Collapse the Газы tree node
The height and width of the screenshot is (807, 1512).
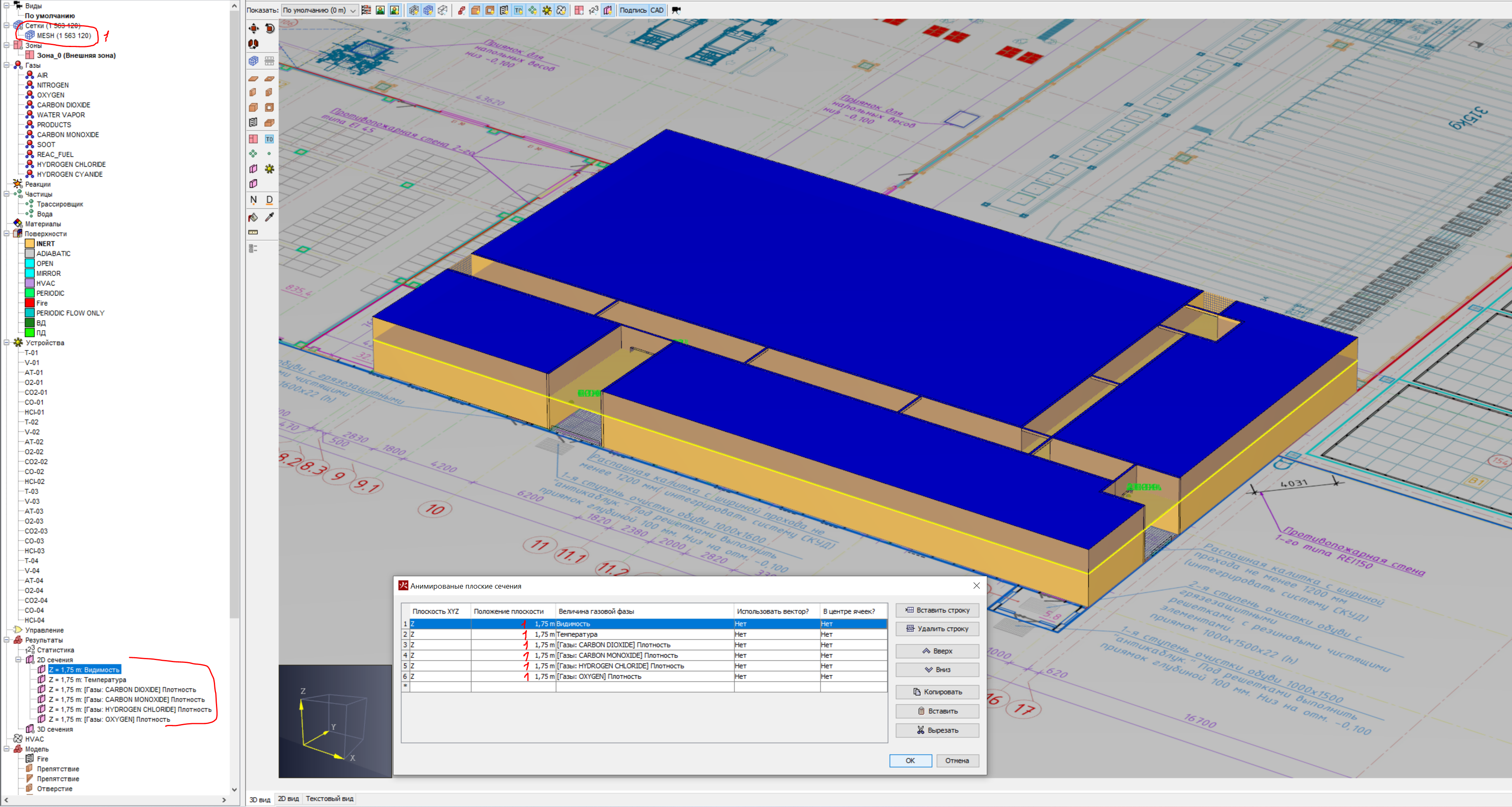(x=7, y=65)
